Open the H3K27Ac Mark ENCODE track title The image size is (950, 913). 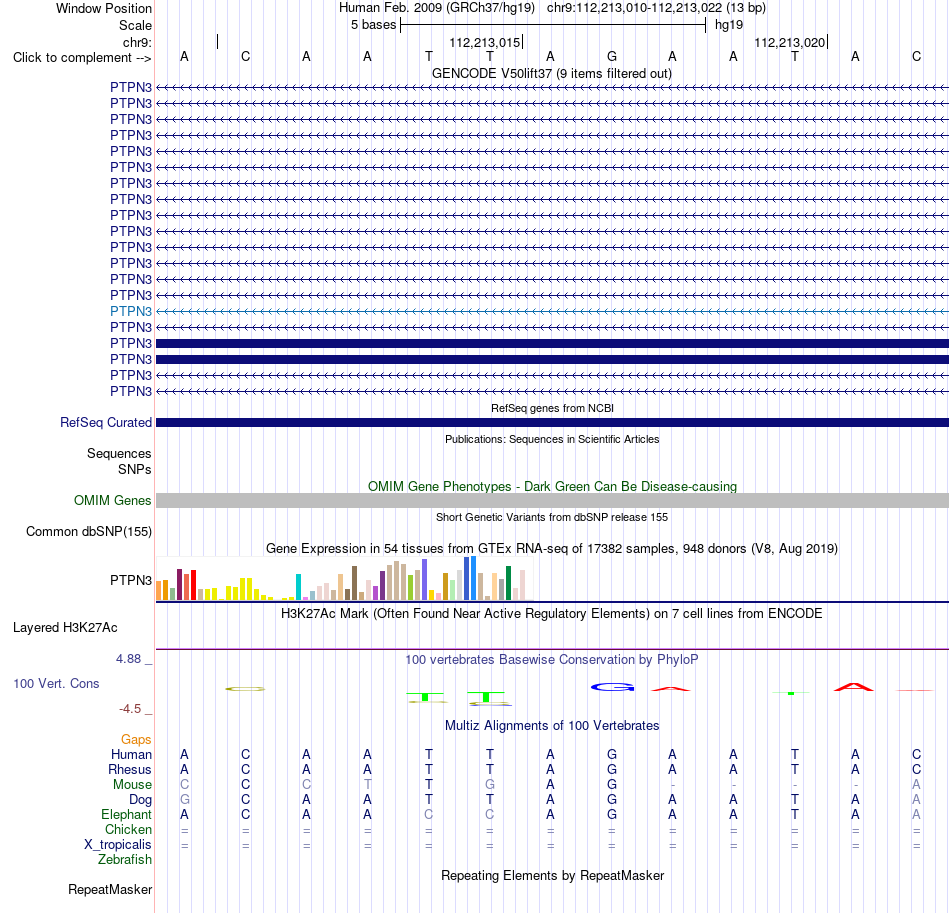click(x=552, y=614)
